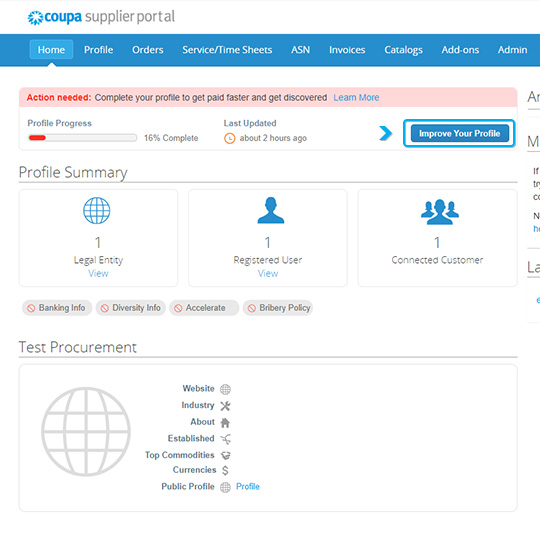Image resolution: width=540 pixels, height=540 pixels.
Task: Click the Profile Summary heading
Action: pyautogui.click(x=73, y=173)
